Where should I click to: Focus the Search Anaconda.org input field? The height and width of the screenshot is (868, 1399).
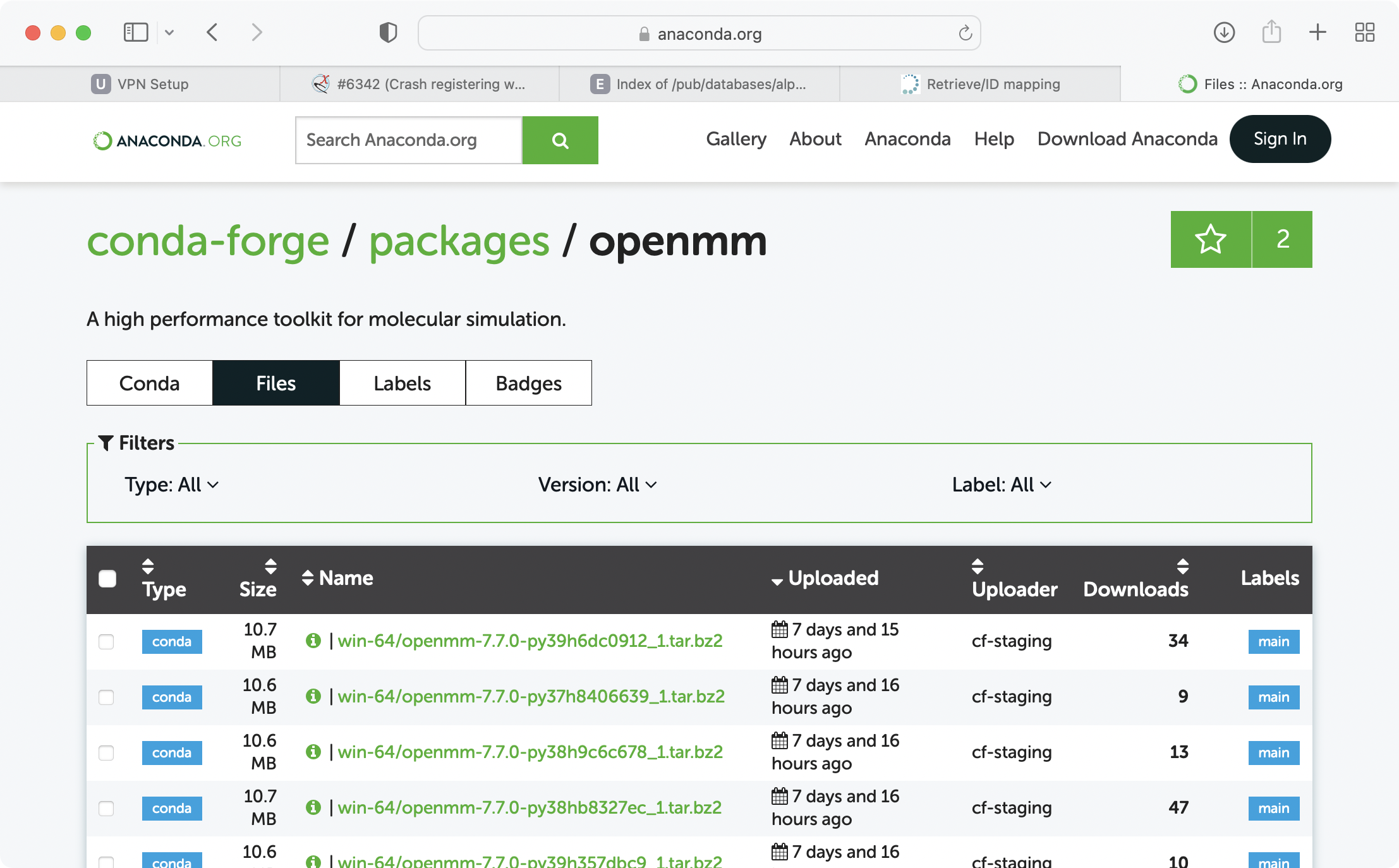(x=408, y=140)
